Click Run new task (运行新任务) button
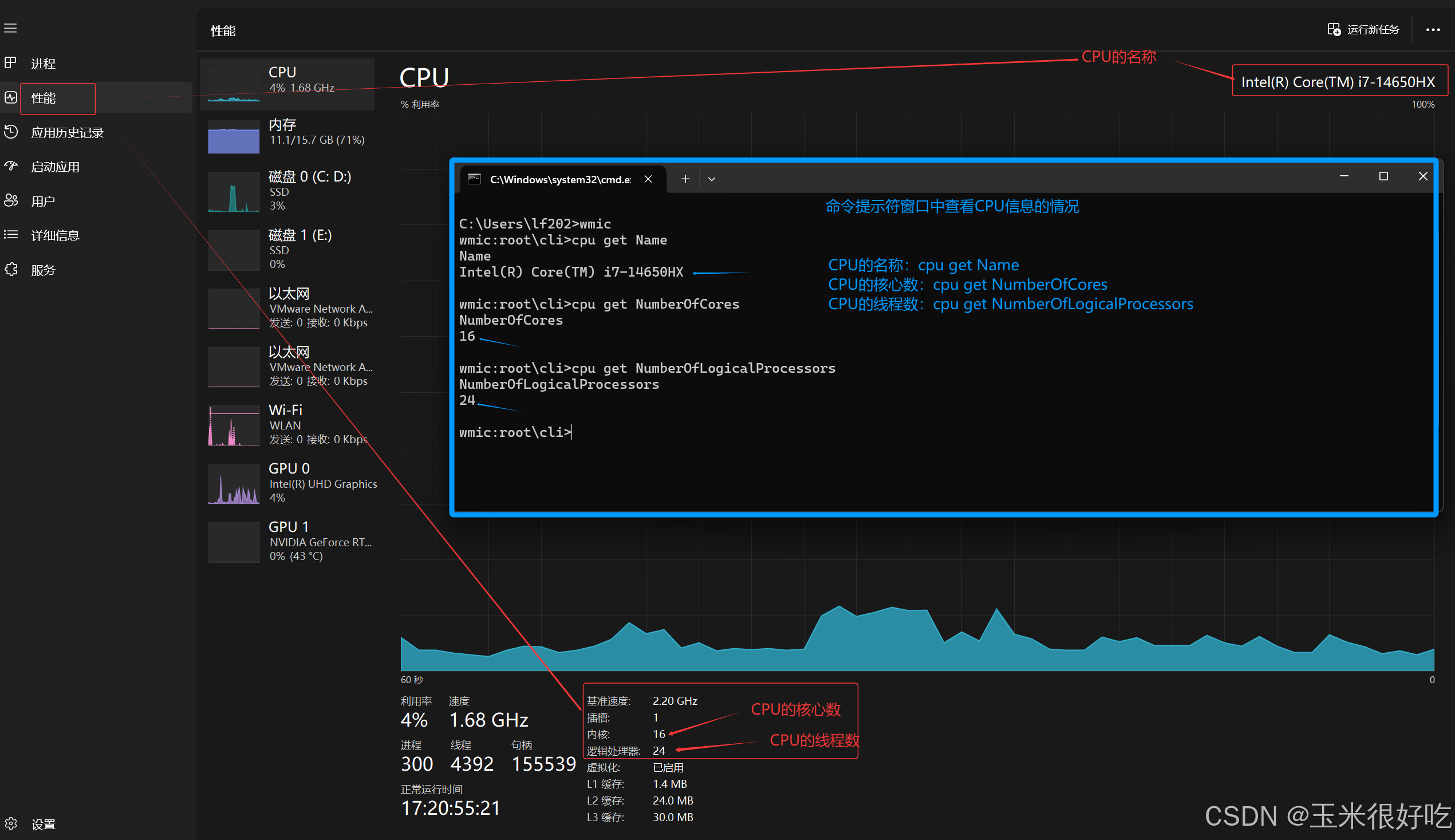This screenshot has height=840, width=1455. (1363, 29)
